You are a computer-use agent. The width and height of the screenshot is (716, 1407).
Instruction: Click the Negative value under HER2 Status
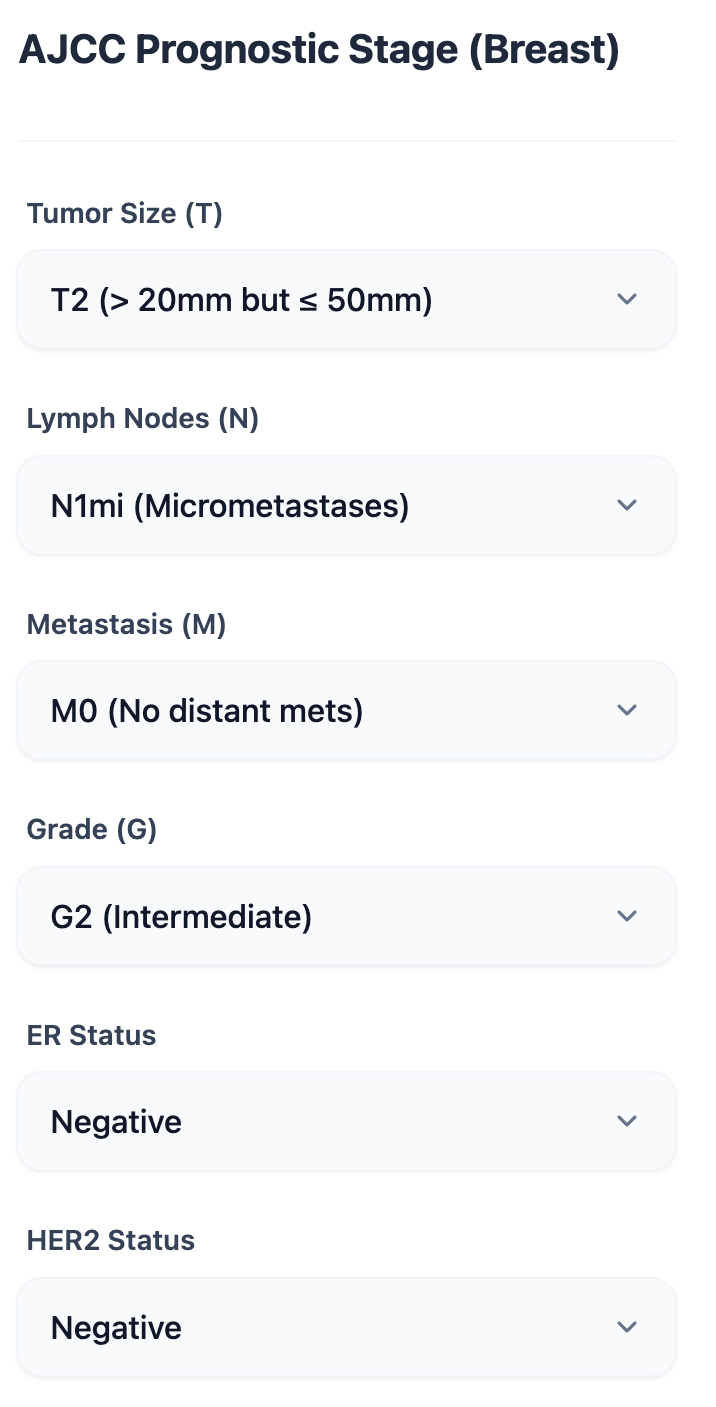pyautogui.click(x=116, y=1327)
